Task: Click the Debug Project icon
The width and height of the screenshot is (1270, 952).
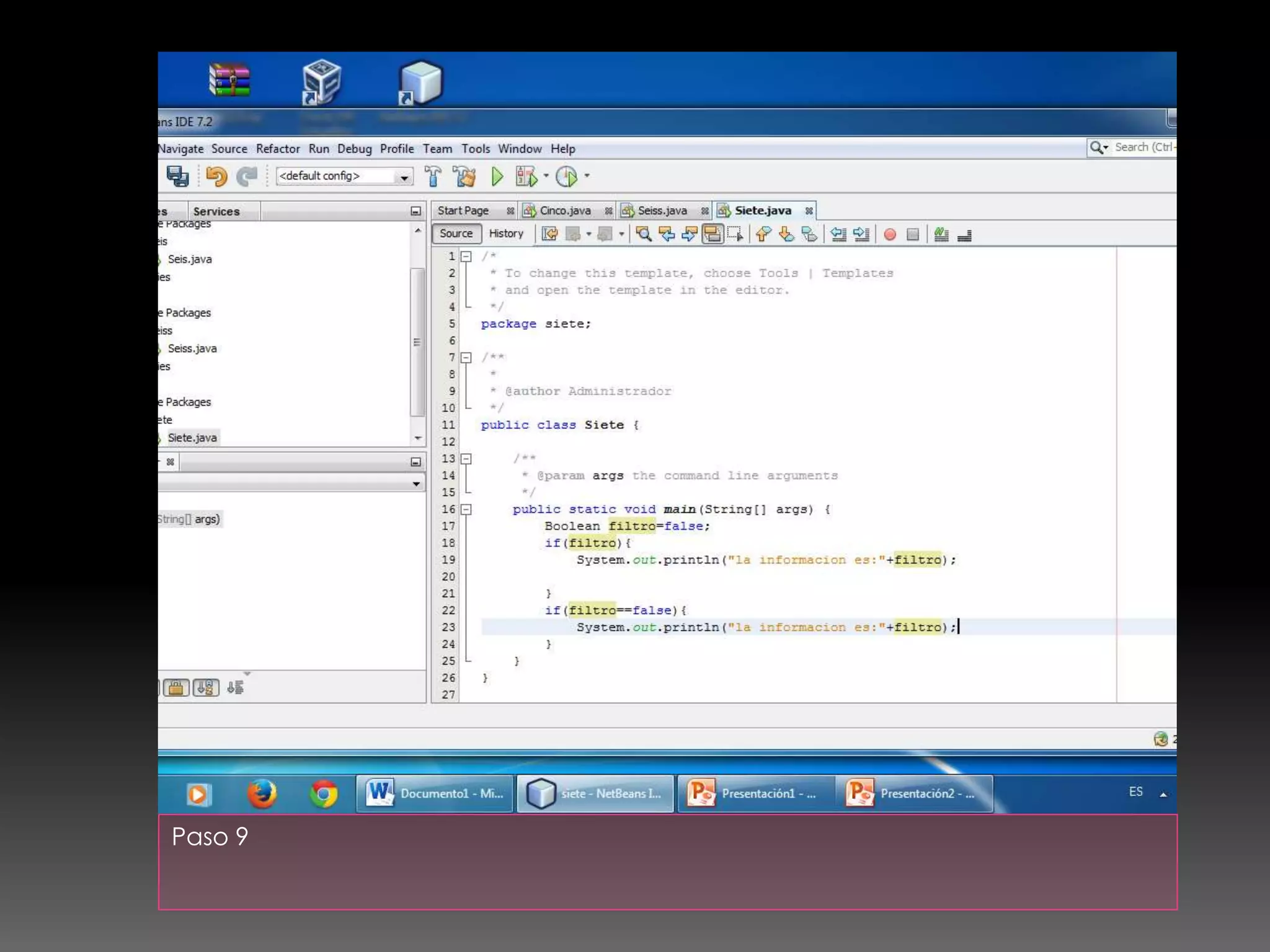Action: 526,177
